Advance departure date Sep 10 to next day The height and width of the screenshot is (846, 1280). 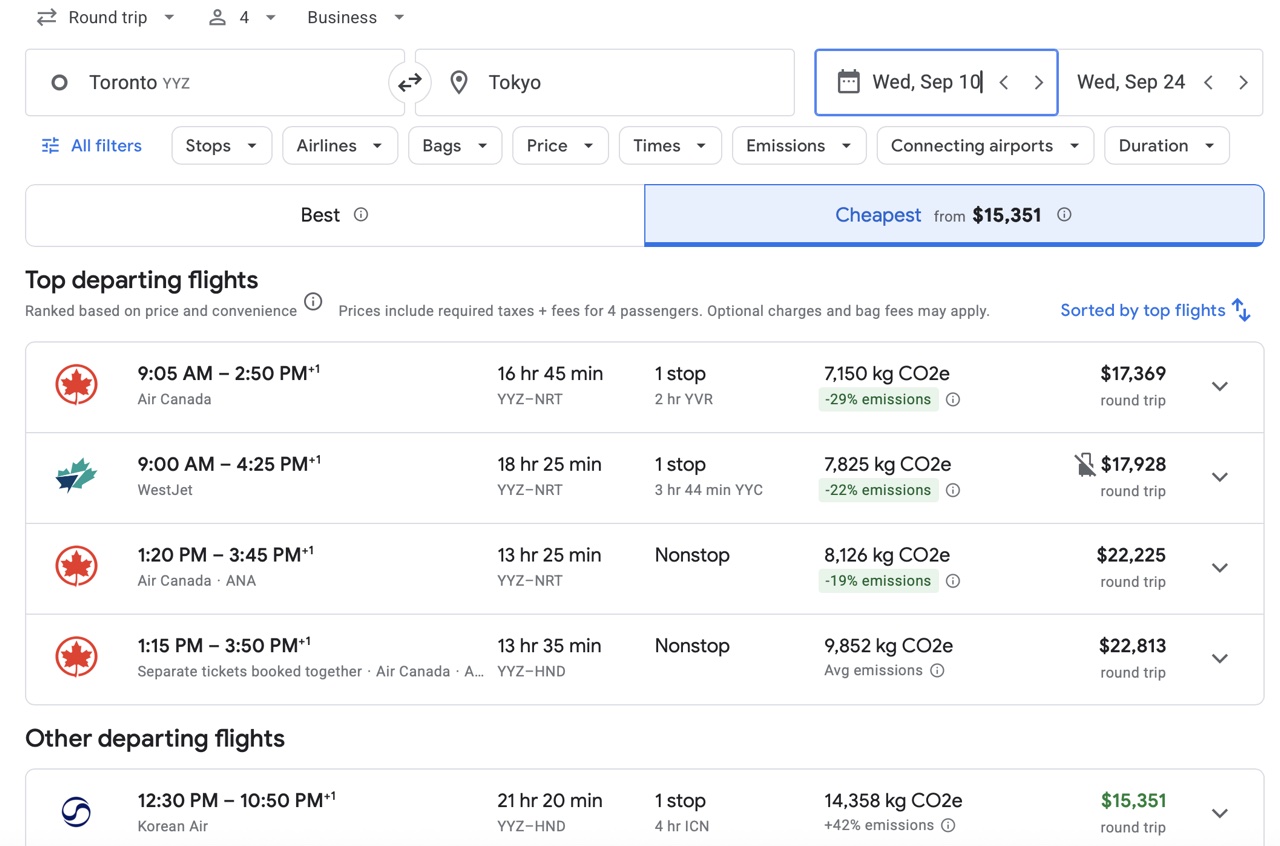pyautogui.click(x=1038, y=83)
